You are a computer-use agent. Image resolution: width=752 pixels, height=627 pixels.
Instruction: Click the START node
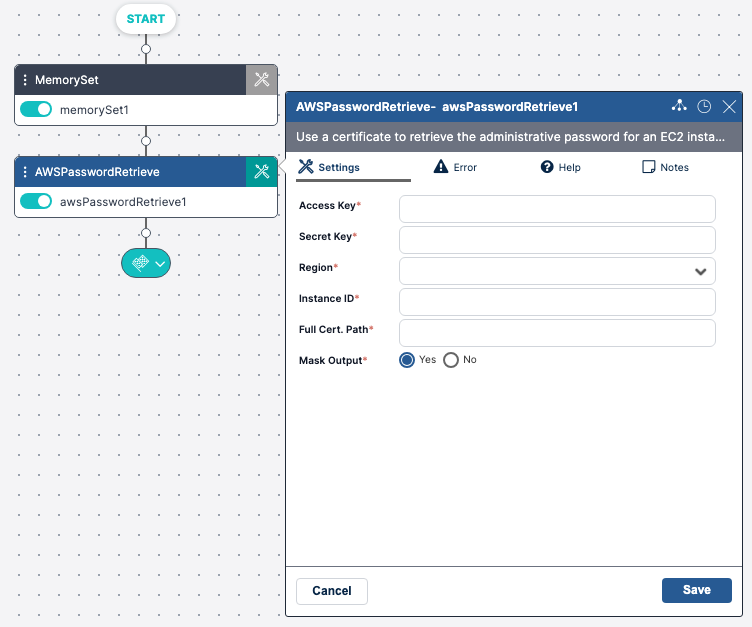click(146, 19)
